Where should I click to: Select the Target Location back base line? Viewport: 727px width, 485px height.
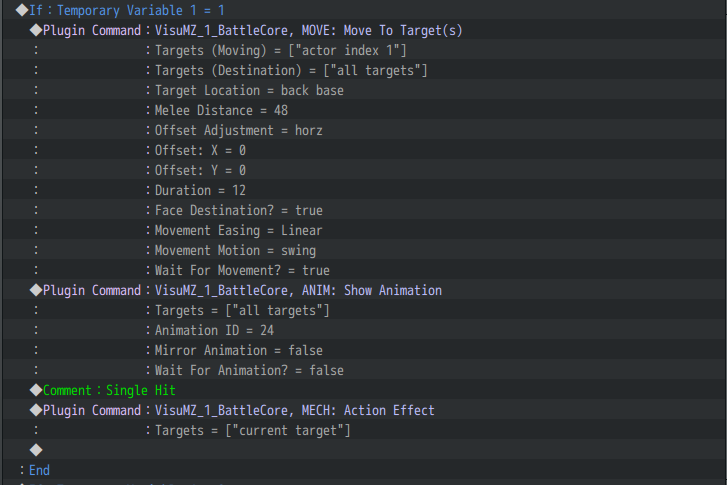tap(364, 90)
